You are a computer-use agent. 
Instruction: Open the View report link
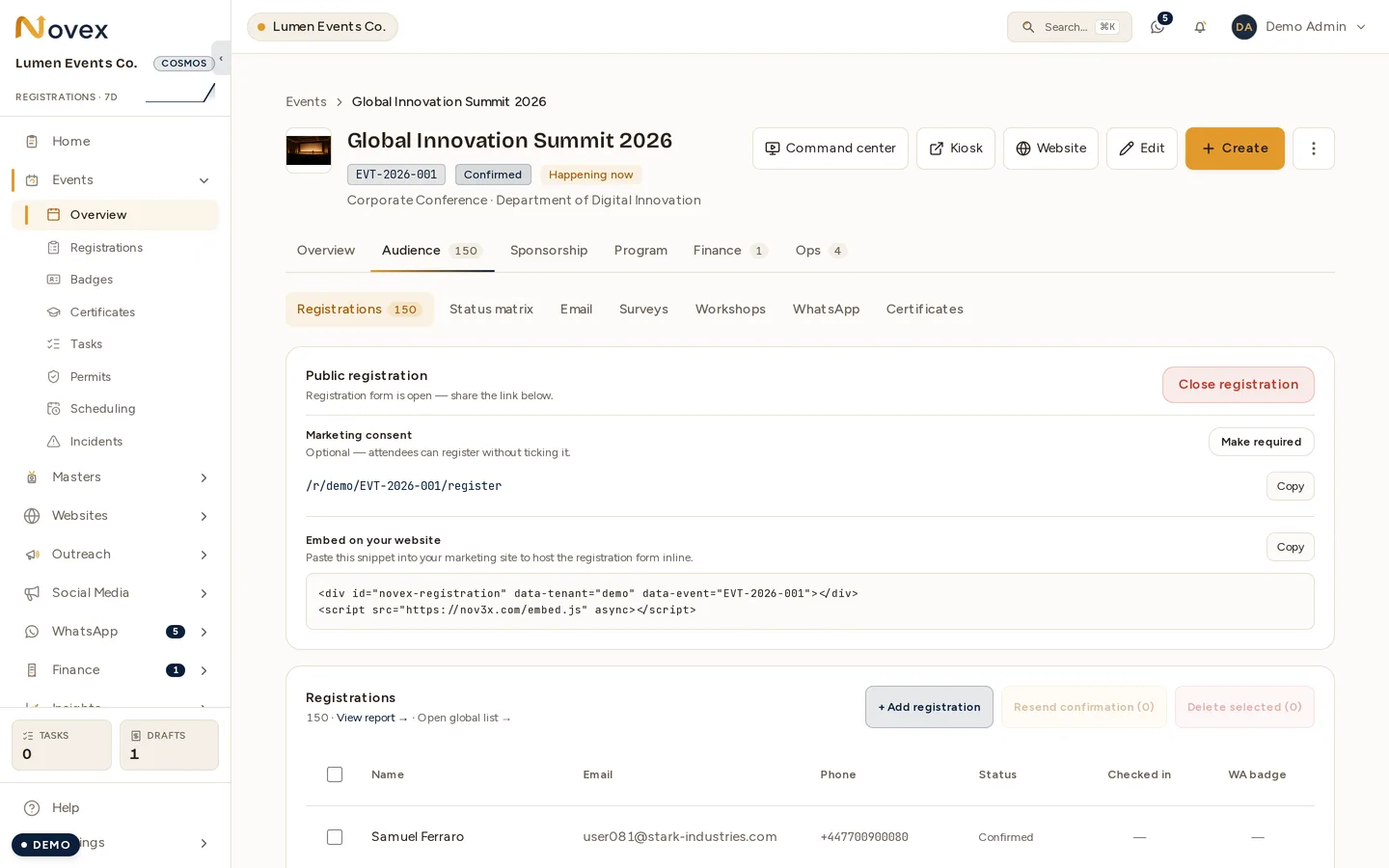pos(372,719)
